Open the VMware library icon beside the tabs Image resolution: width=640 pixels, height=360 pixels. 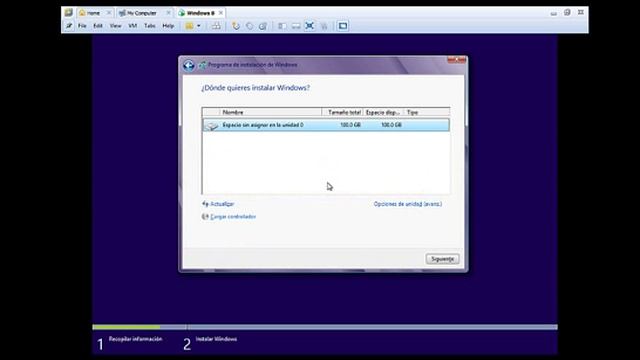pyautogui.click(x=68, y=13)
